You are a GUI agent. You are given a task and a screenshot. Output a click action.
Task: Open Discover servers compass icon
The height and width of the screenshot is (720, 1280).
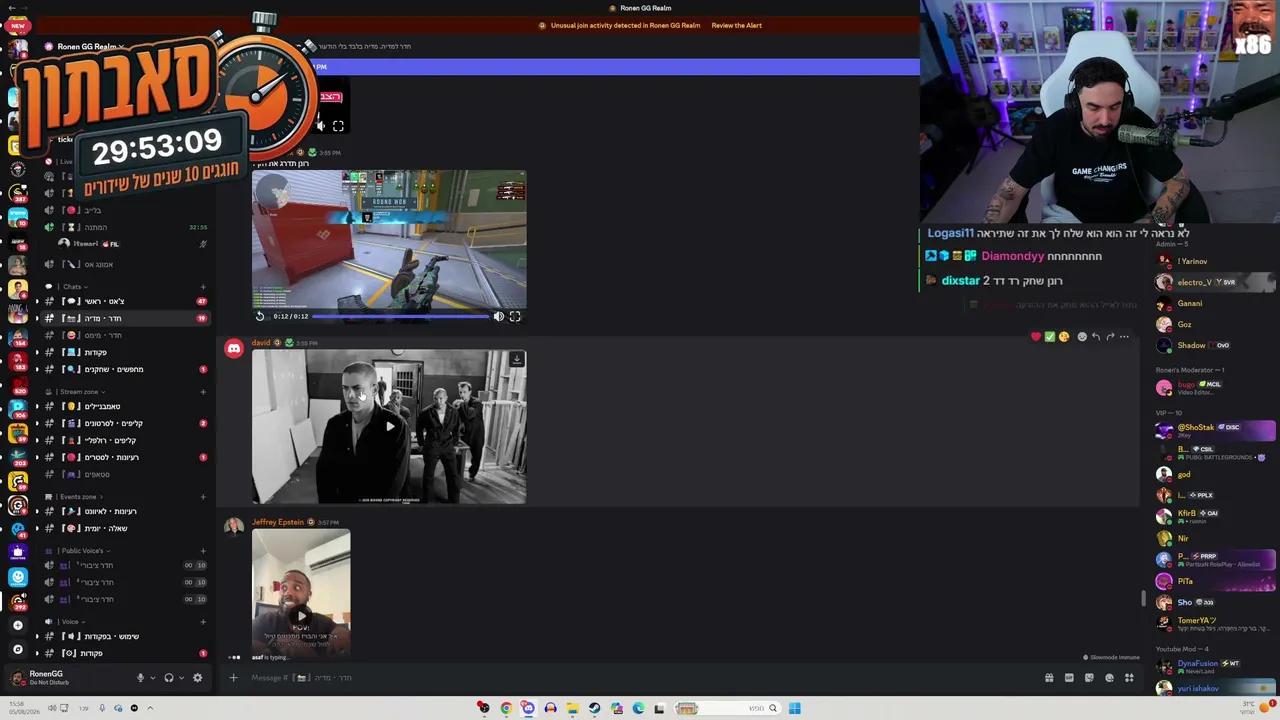pos(17,649)
